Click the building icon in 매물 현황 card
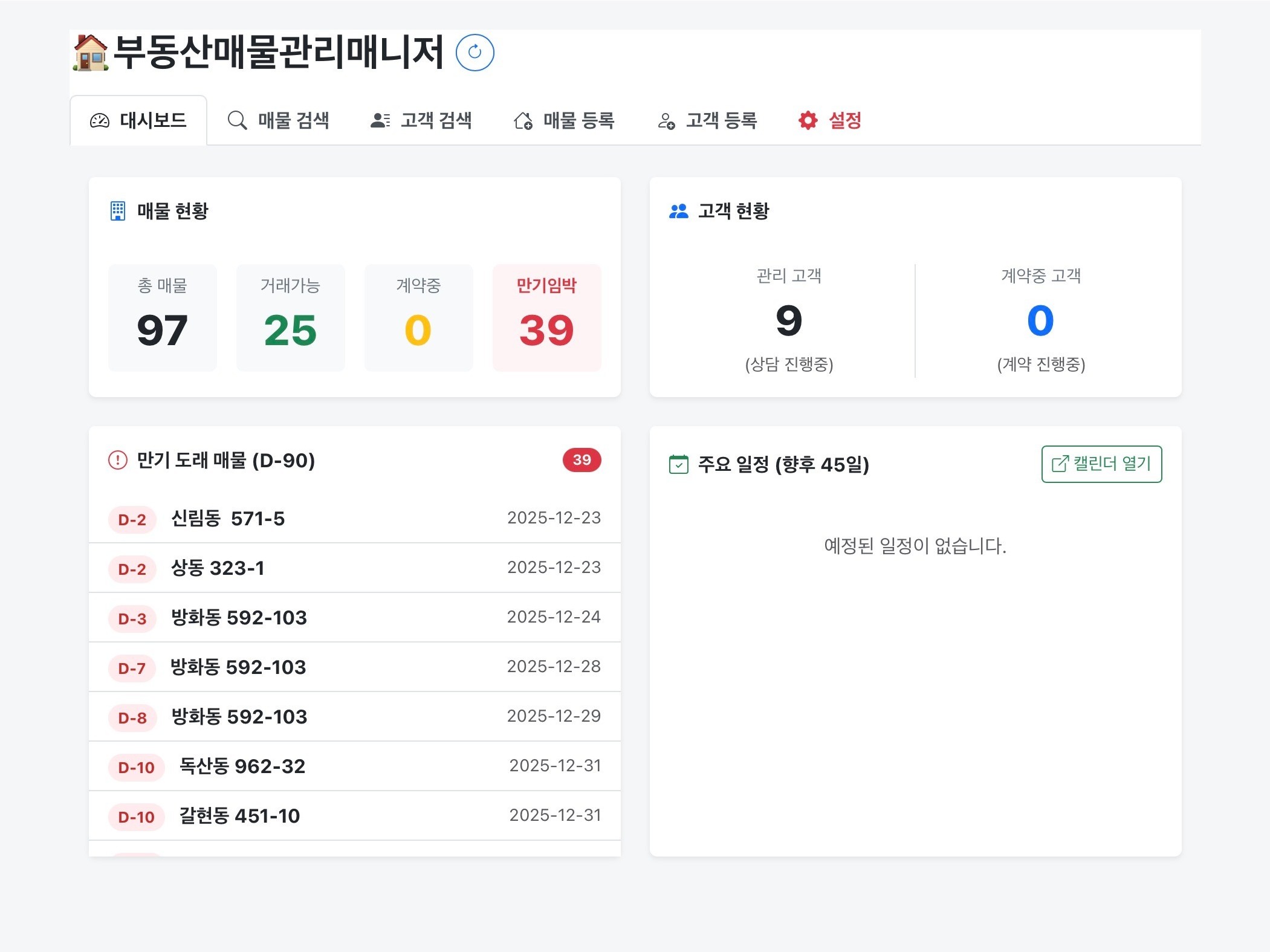The image size is (1270, 952). pos(116,210)
